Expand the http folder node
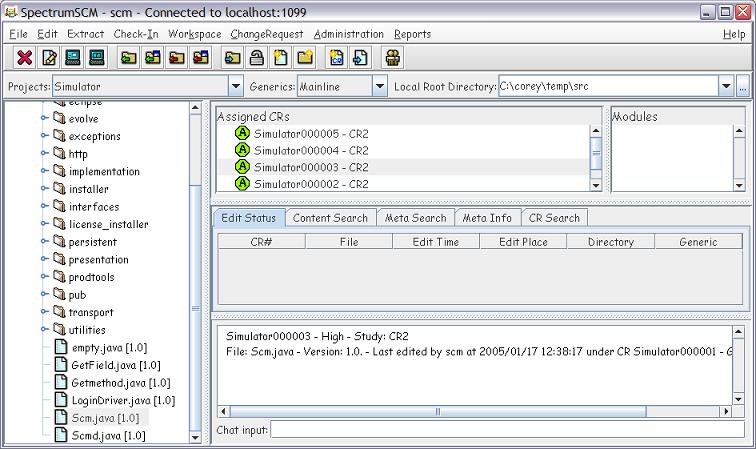Viewport: 756px width, 449px height. (x=44, y=153)
